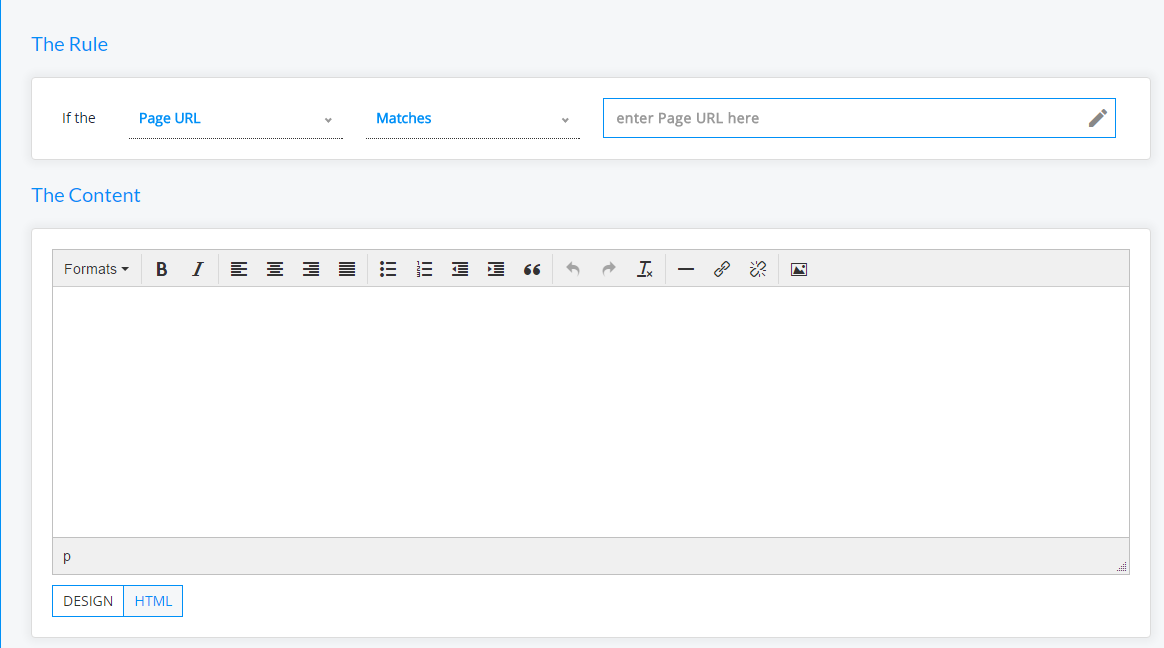Viewport: 1164px width, 648px height.
Task: Open the Matches operator dropdown
Action: click(x=472, y=119)
